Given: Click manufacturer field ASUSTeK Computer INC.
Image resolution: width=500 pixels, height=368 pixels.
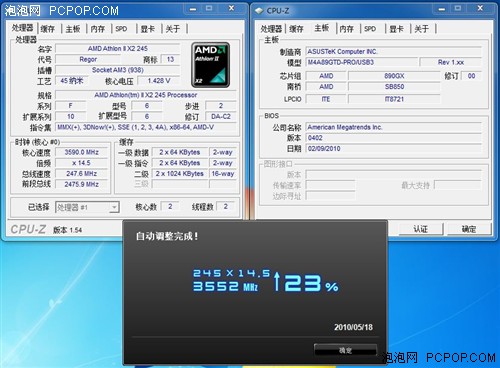Looking at the screenshot, I should point(394,52).
